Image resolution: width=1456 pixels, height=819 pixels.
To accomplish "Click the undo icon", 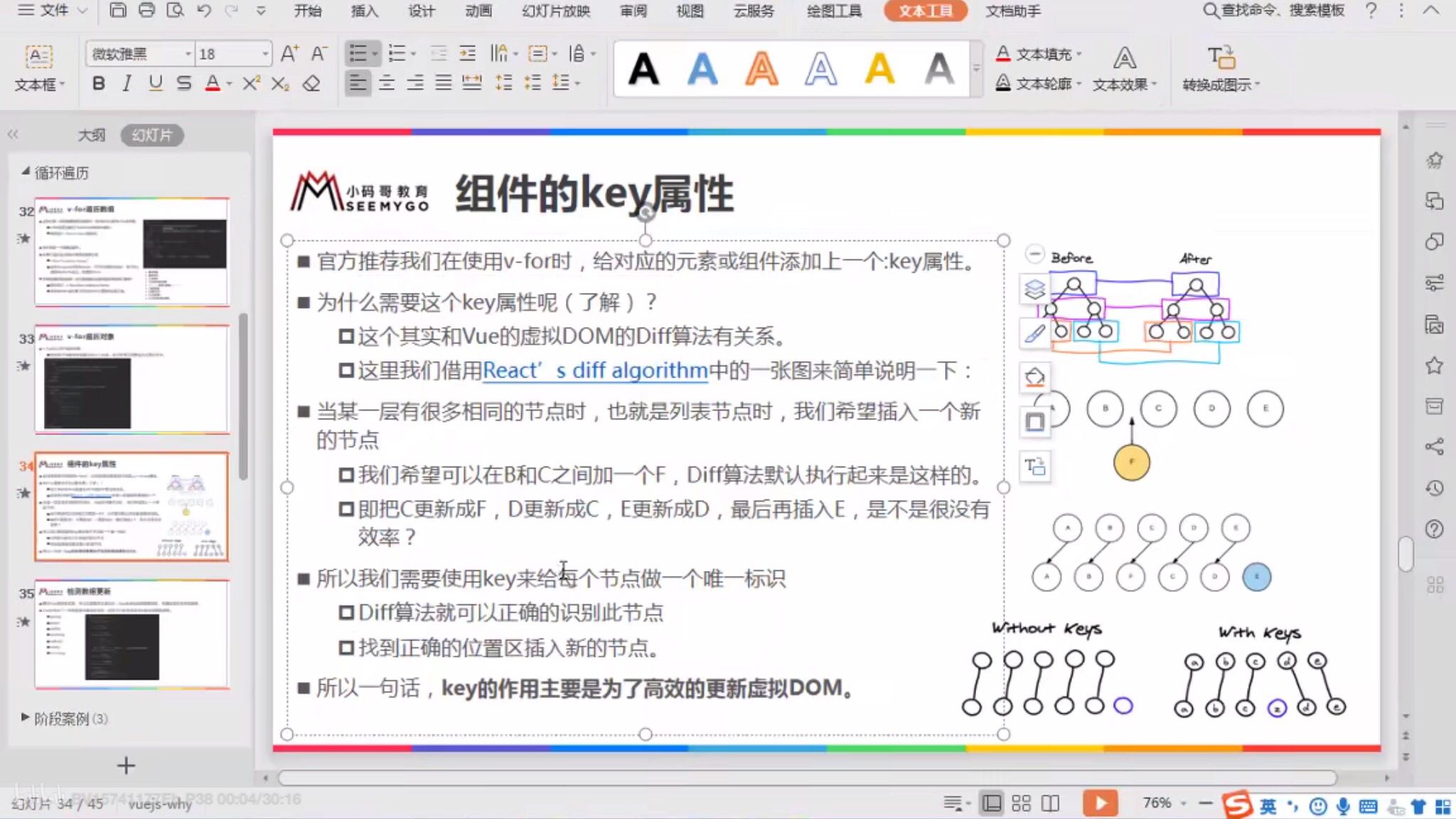I will coord(204,11).
